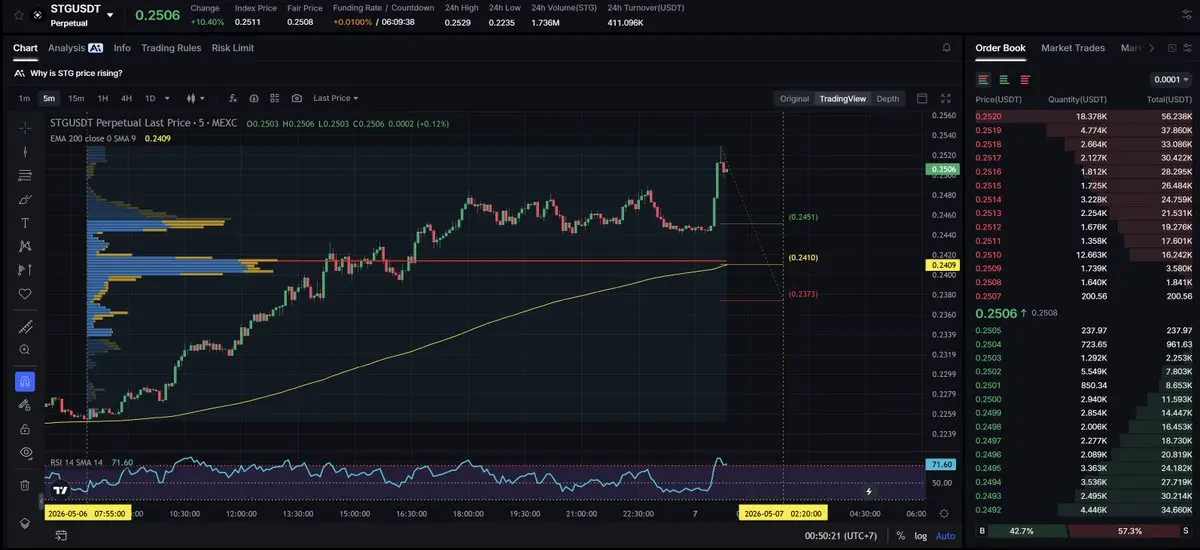The image size is (1200, 550).
Task: Select the 5m timeframe
Action: pos(49,98)
